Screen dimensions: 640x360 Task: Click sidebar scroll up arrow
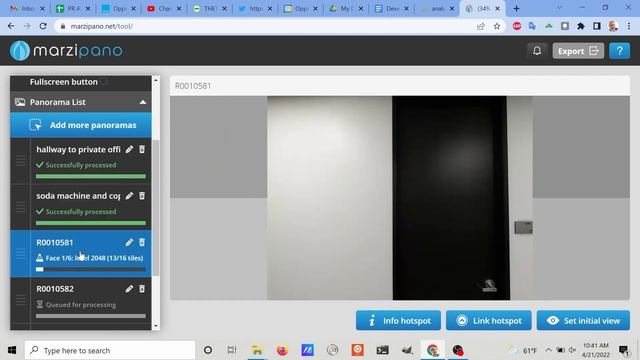click(x=156, y=80)
